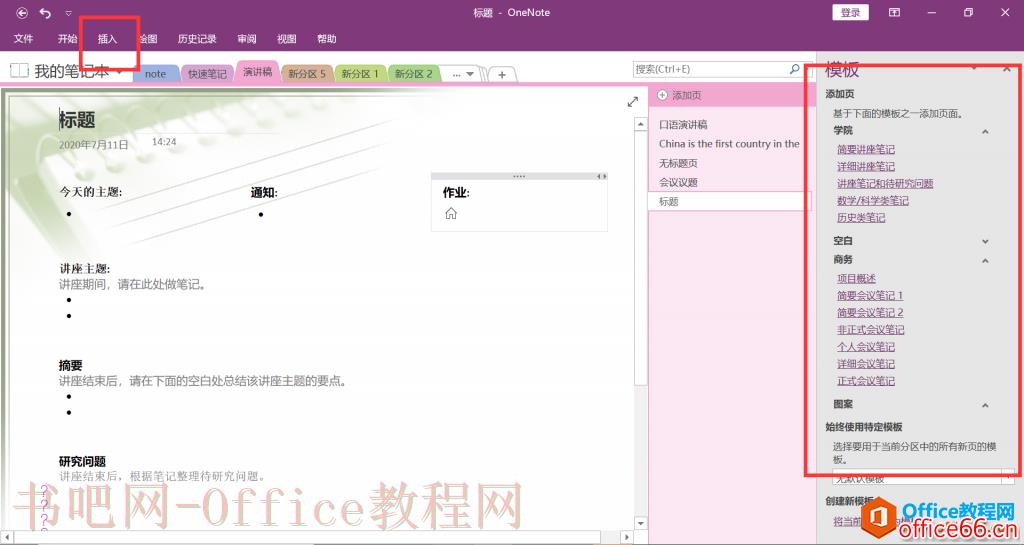The height and width of the screenshot is (545, 1024).
Task: Switch to the 插入 ribbon tab
Action: click(107, 39)
